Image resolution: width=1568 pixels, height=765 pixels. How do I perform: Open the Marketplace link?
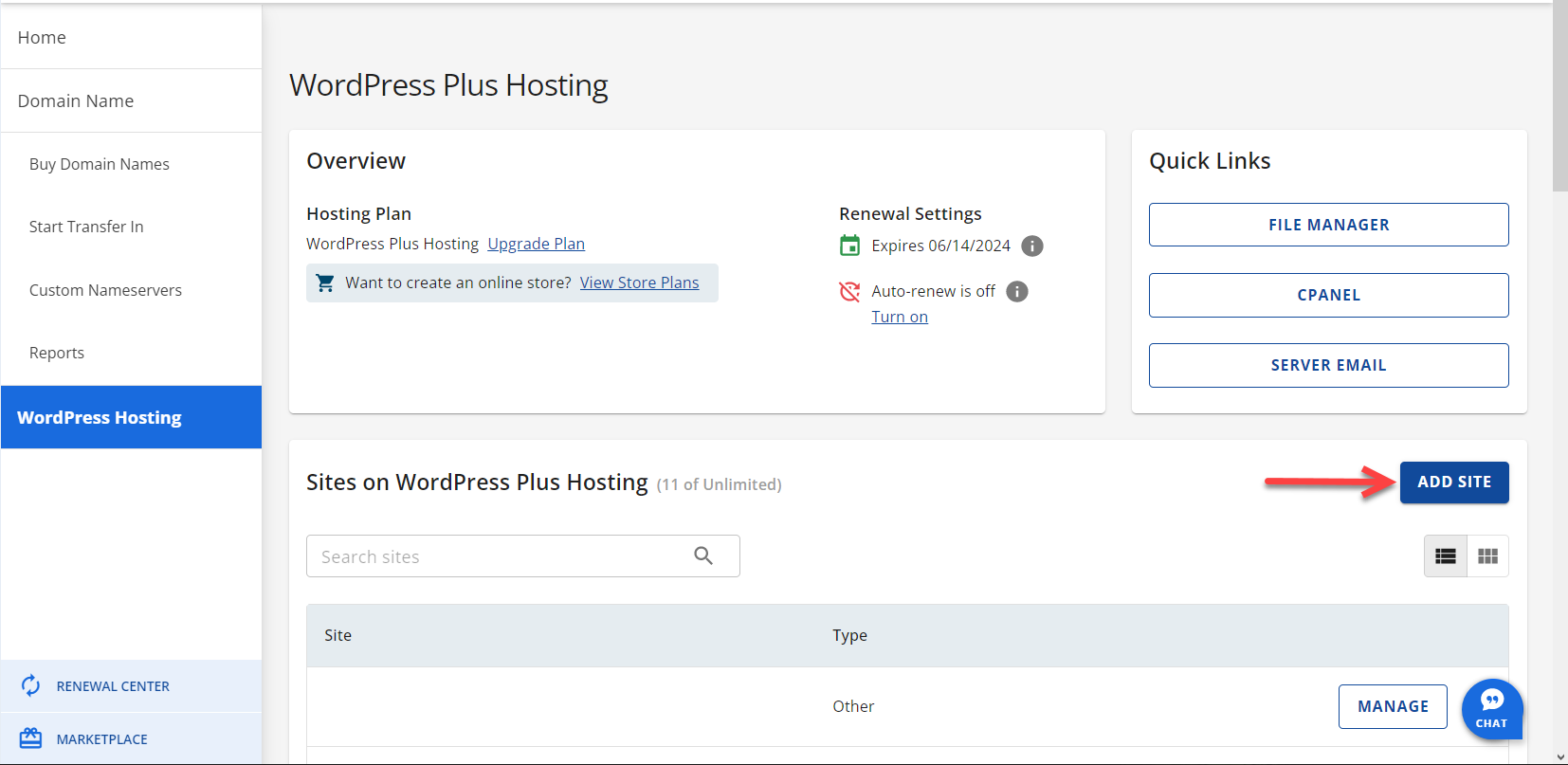(x=131, y=738)
